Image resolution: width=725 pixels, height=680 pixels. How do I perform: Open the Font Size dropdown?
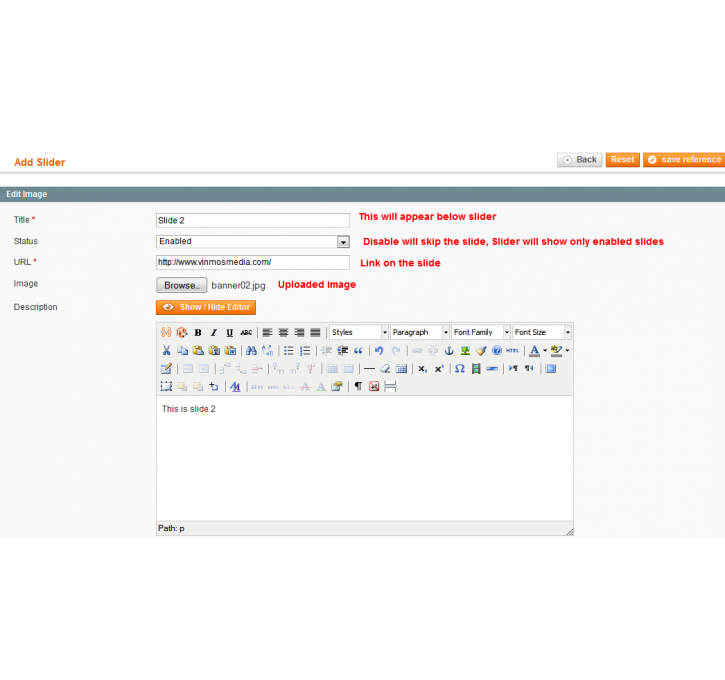[542, 332]
